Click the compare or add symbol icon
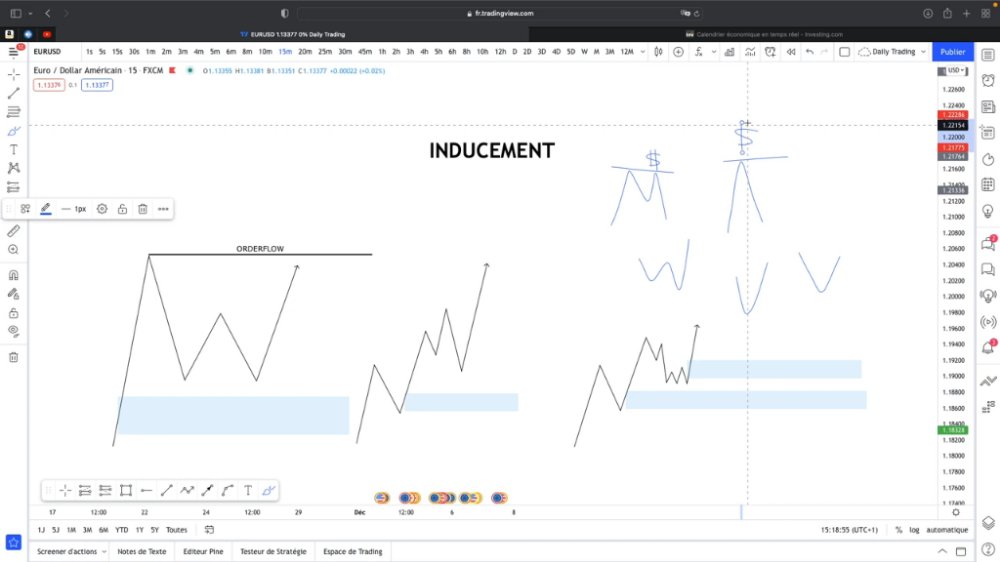Screen dimensions: 1000x562 [x=679, y=52]
